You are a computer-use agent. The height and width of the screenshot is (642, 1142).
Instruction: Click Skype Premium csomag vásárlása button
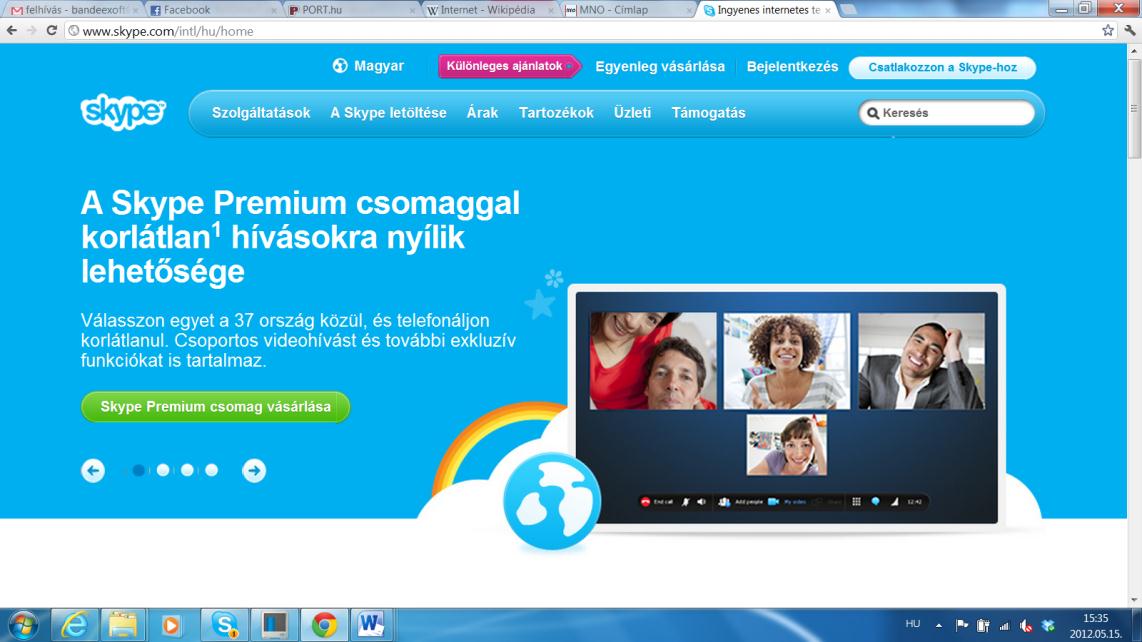click(216, 407)
